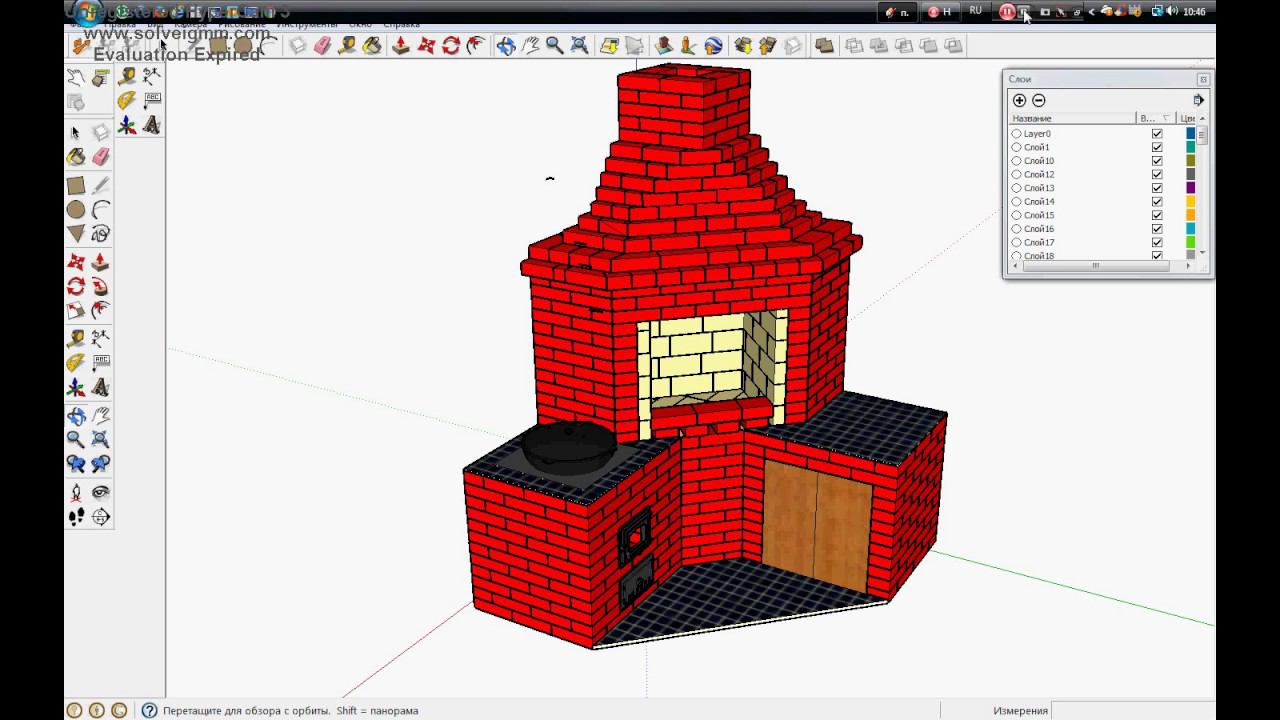The height and width of the screenshot is (720, 1280).
Task: Click the 10:46 system clock
Action: [x=1194, y=12]
